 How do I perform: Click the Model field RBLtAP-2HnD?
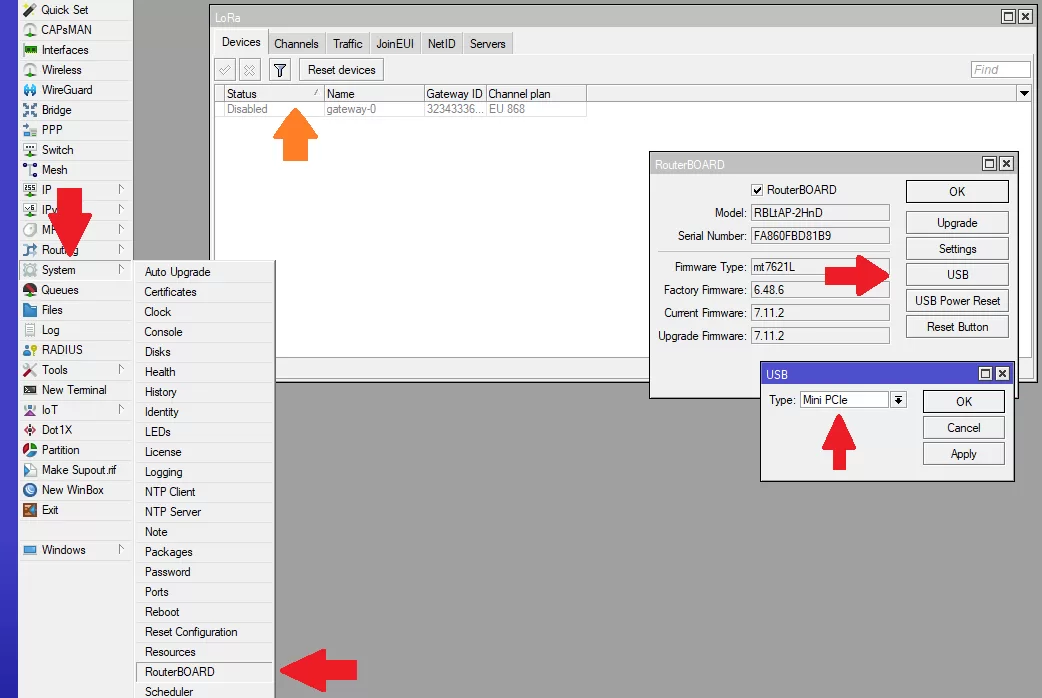tap(820, 213)
